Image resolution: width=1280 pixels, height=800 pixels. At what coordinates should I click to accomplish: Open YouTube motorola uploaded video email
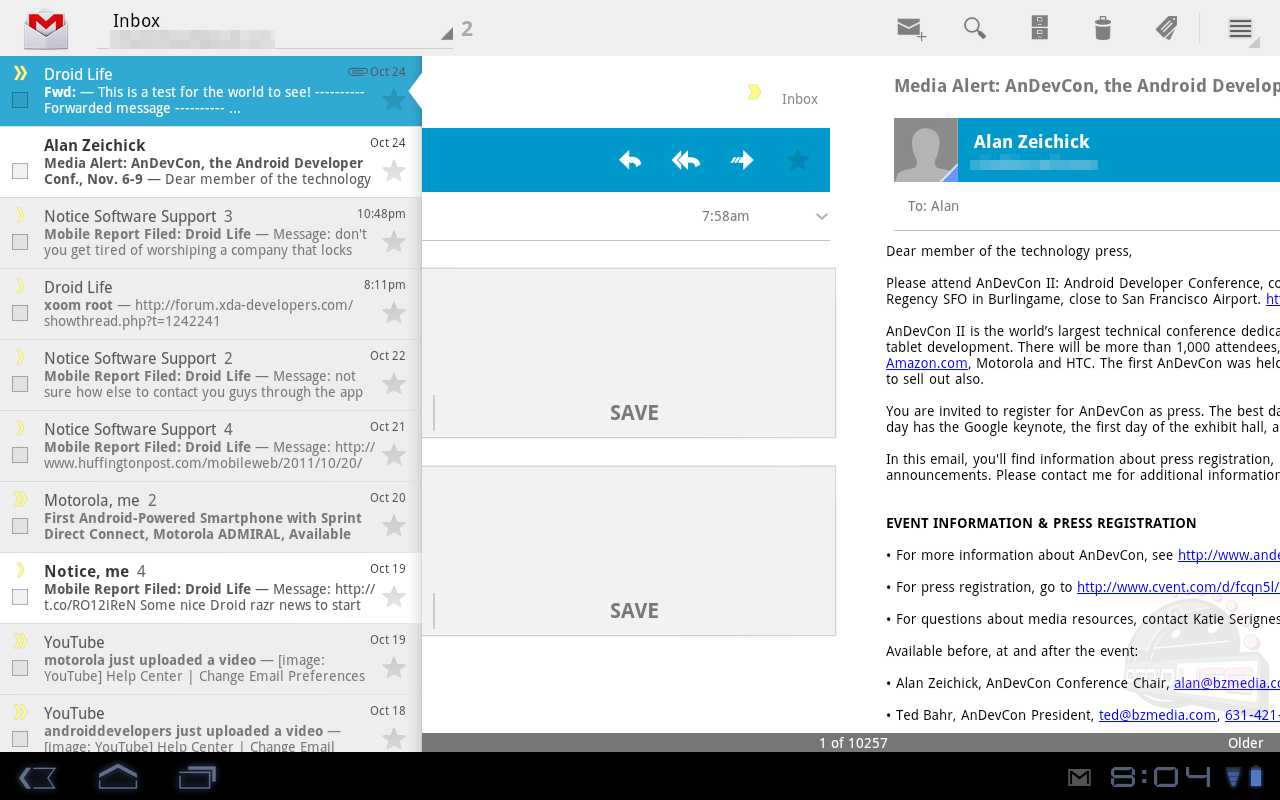(x=200, y=659)
